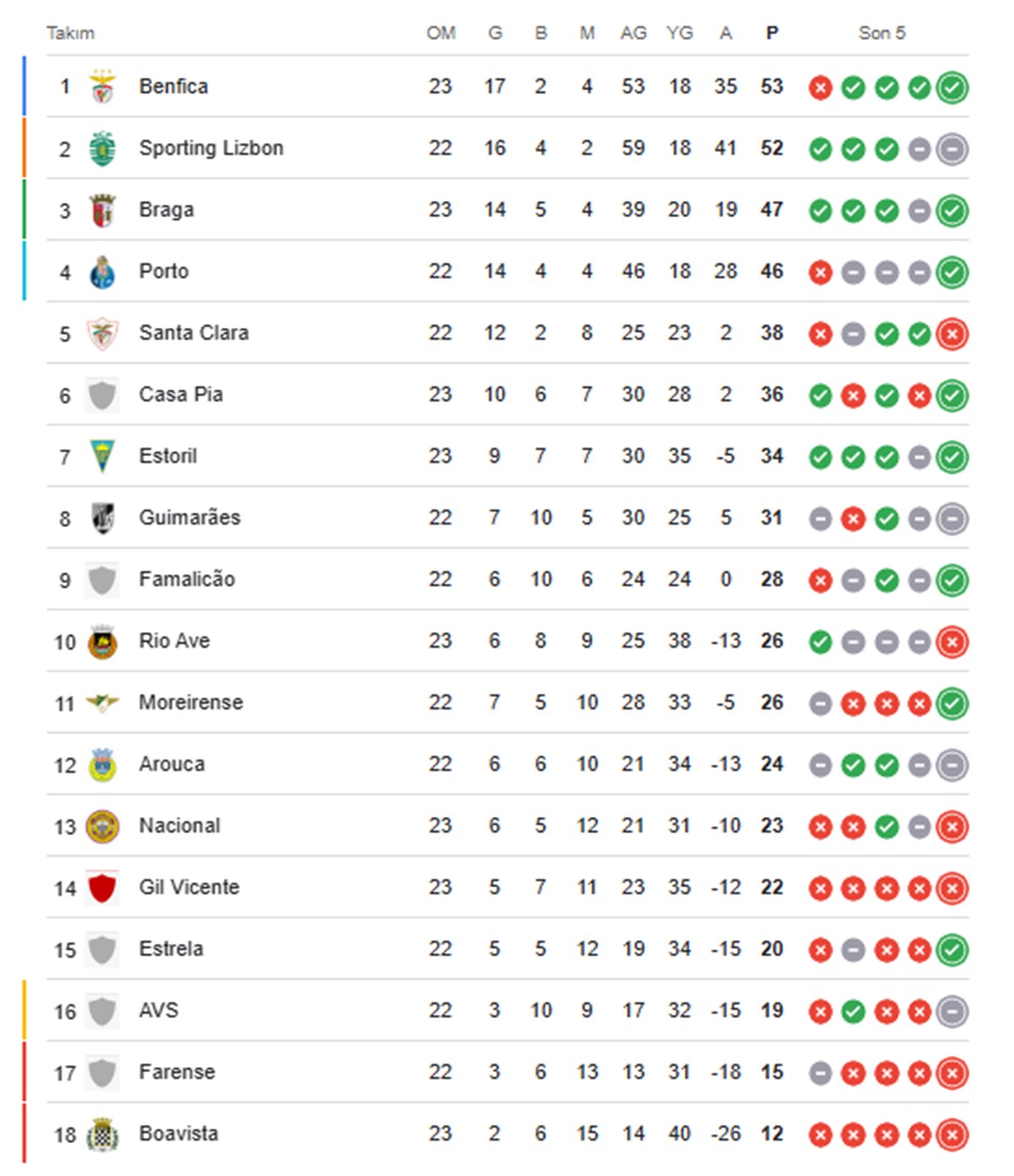
Task: Click the Rio Ave team badge
Action: (x=102, y=642)
